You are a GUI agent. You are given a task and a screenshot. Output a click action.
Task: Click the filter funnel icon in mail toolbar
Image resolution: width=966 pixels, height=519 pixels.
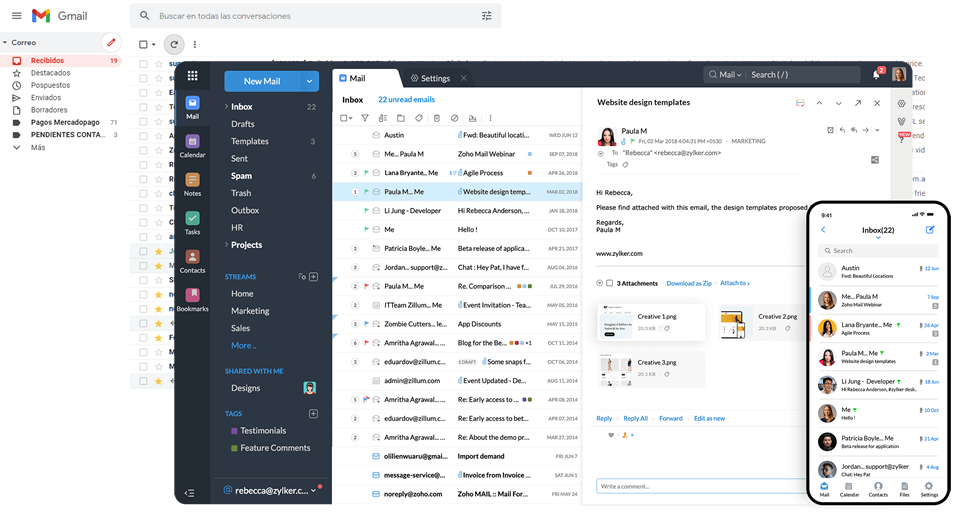click(x=365, y=118)
